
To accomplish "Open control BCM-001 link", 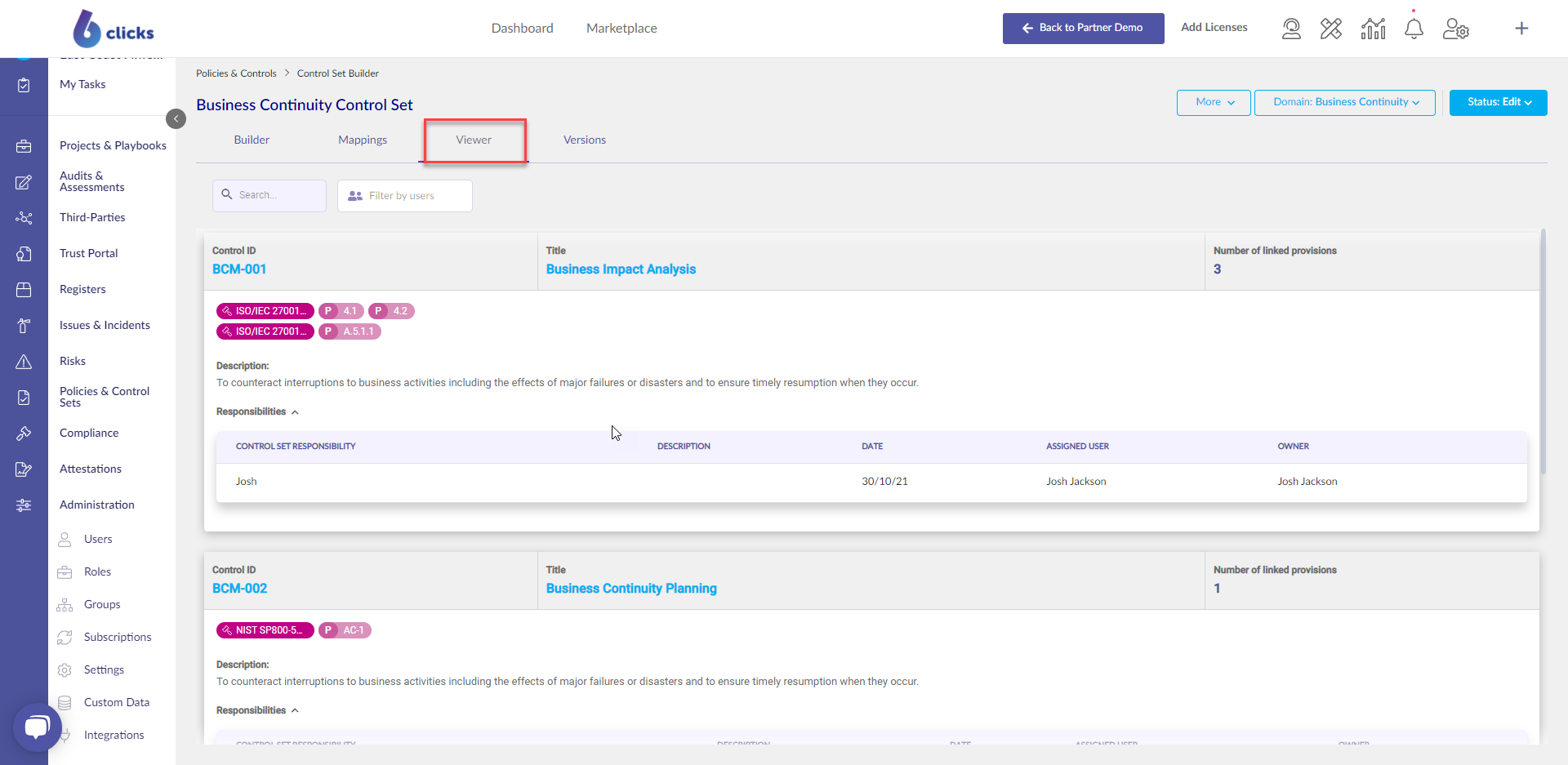I will tap(239, 269).
